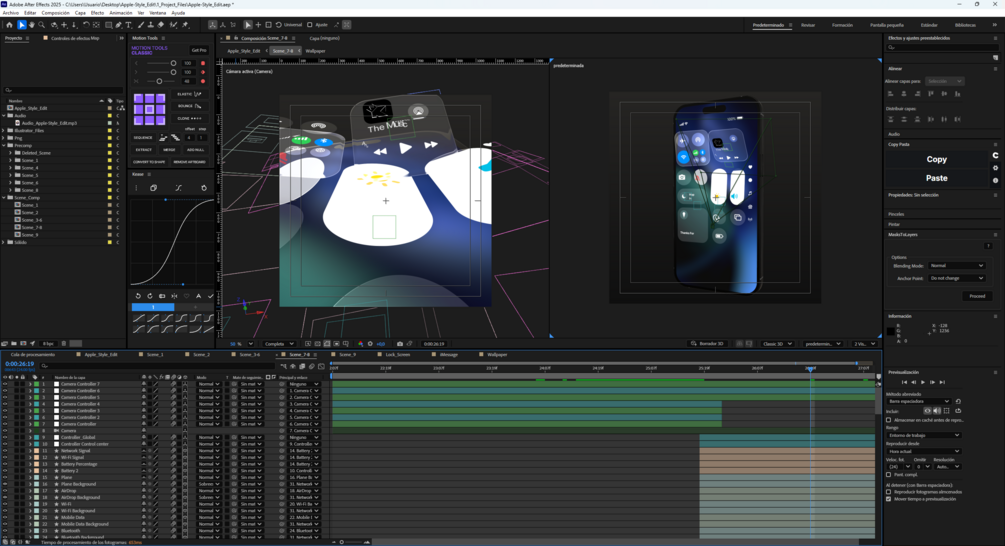The image size is (1005, 546).
Task: Choose the Type (T) text tool
Action: pyautogui.click(x=128, y=25)
